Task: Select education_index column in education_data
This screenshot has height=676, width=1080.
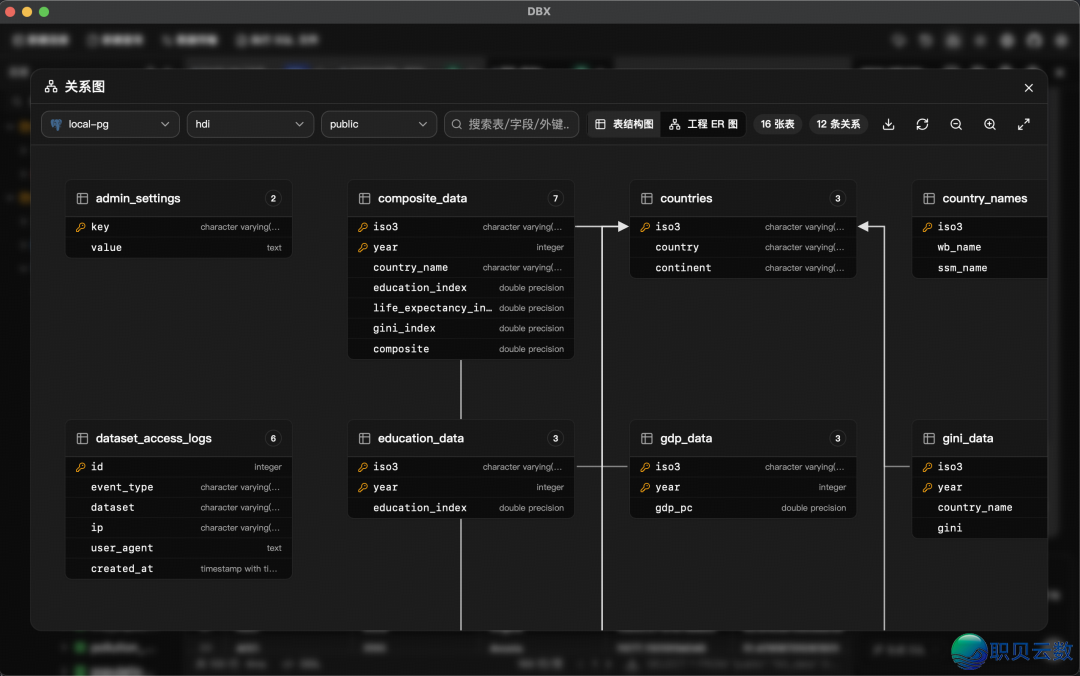Action: pyautogui.click(x=461, y=508)
